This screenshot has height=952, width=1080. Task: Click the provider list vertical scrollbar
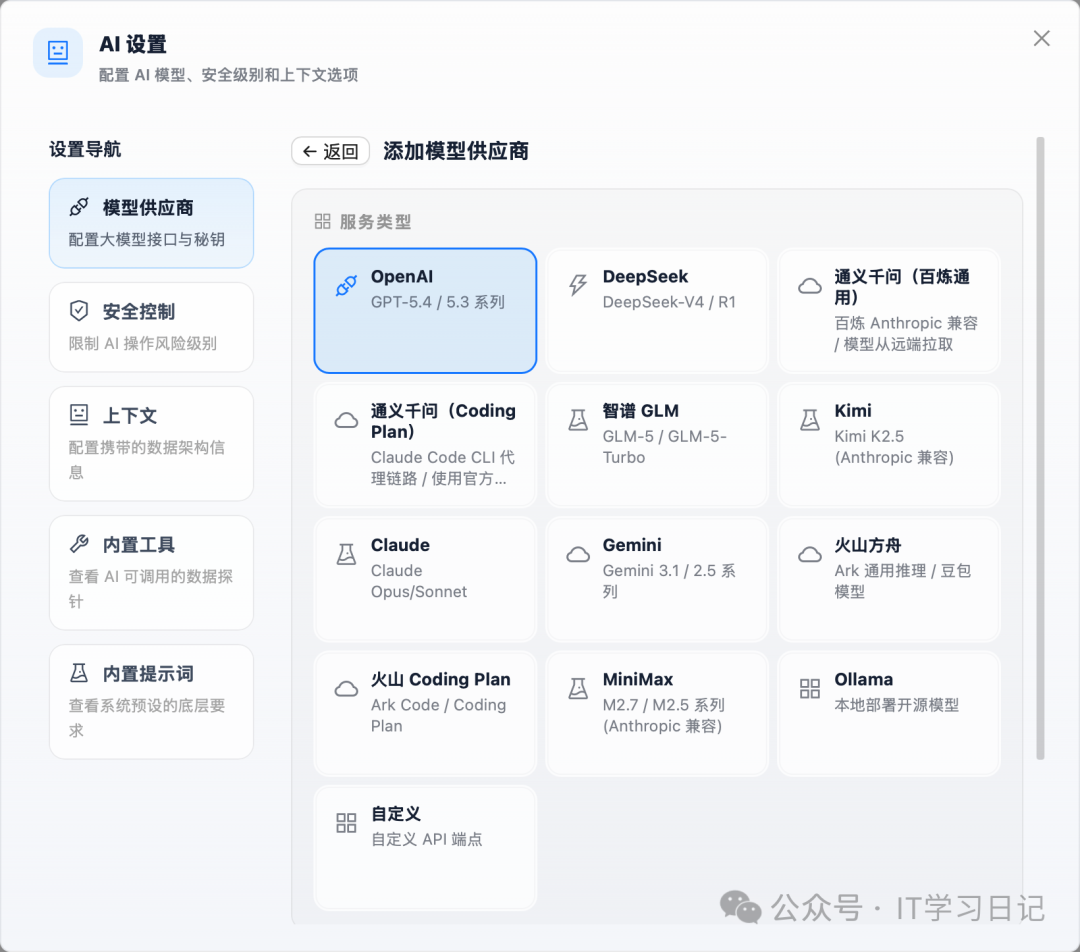pos(1040,448)
